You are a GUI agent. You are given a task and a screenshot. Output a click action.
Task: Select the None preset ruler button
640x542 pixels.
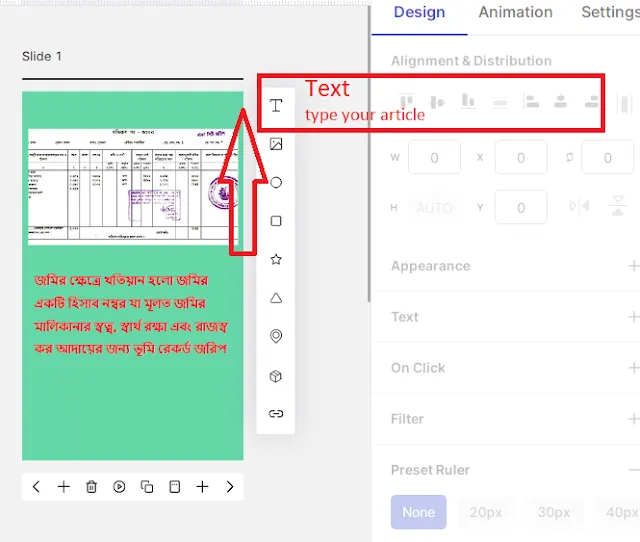click(418, 512)
